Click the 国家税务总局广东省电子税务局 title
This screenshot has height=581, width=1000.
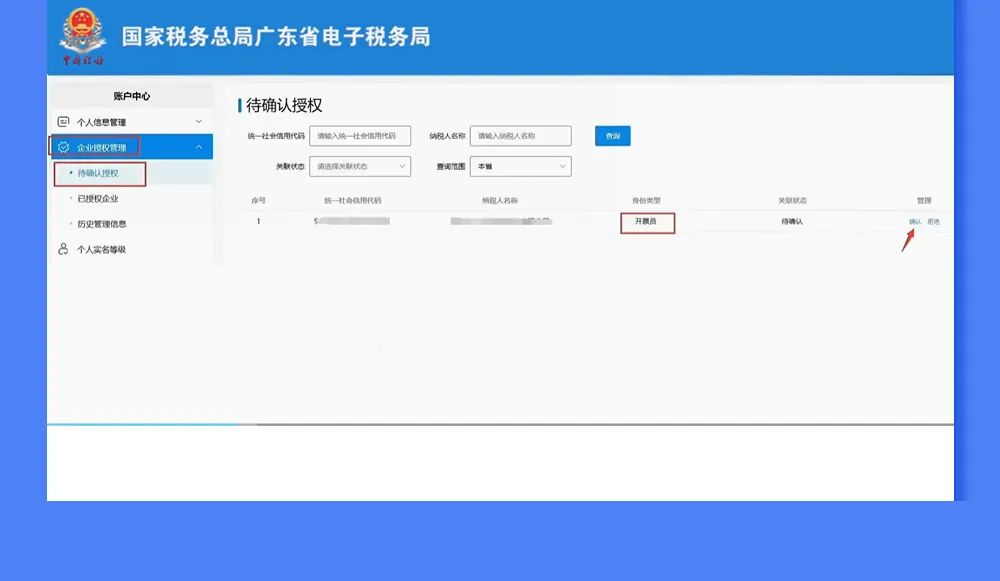[x=276, y=36]
